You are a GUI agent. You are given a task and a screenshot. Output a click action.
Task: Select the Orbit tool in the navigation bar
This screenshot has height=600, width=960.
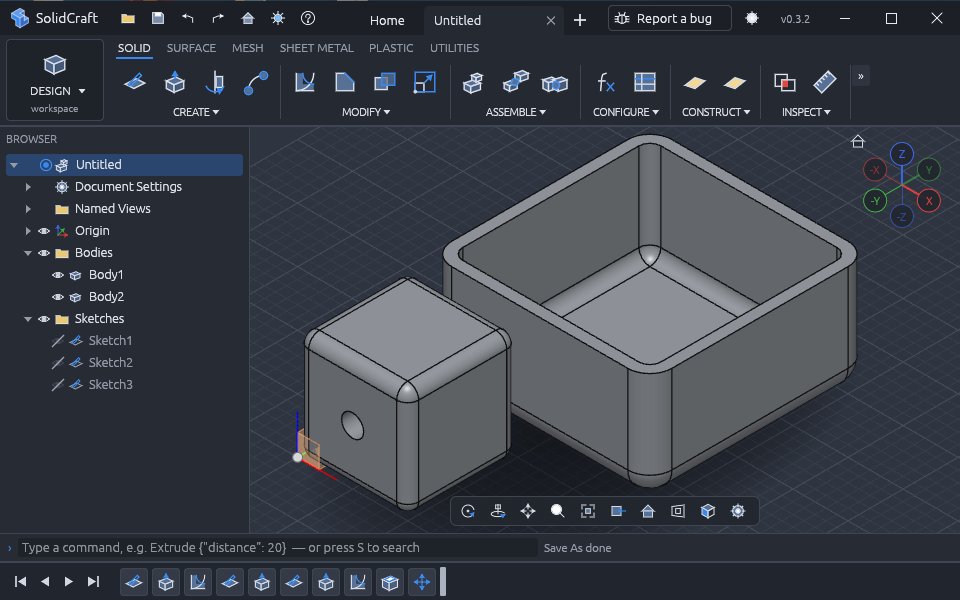[x=468, y=511]
